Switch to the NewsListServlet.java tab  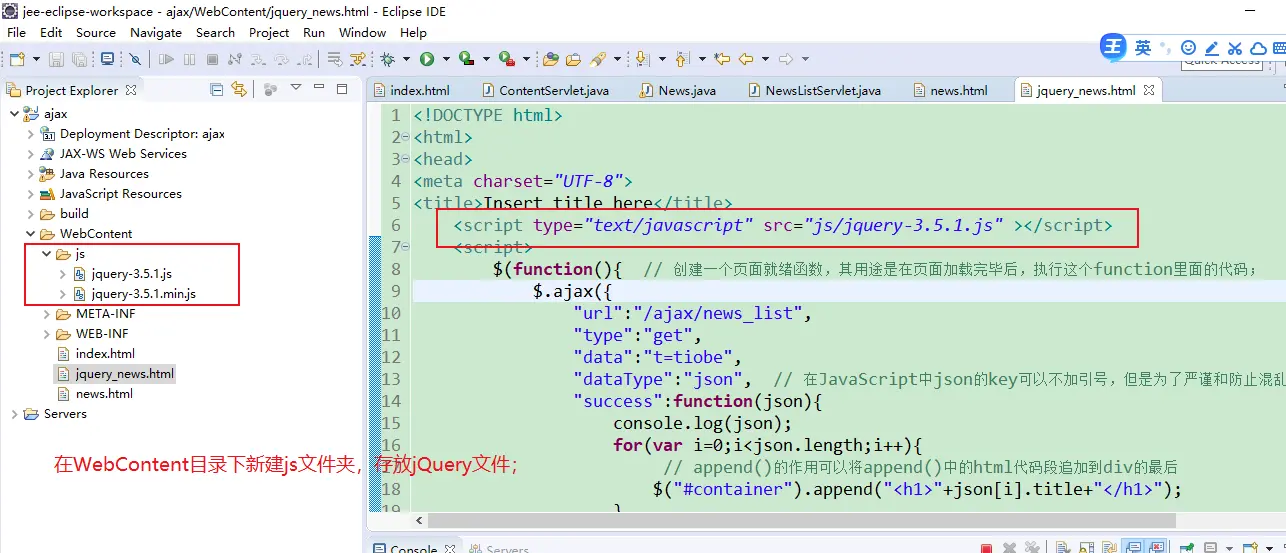(822, 90)
